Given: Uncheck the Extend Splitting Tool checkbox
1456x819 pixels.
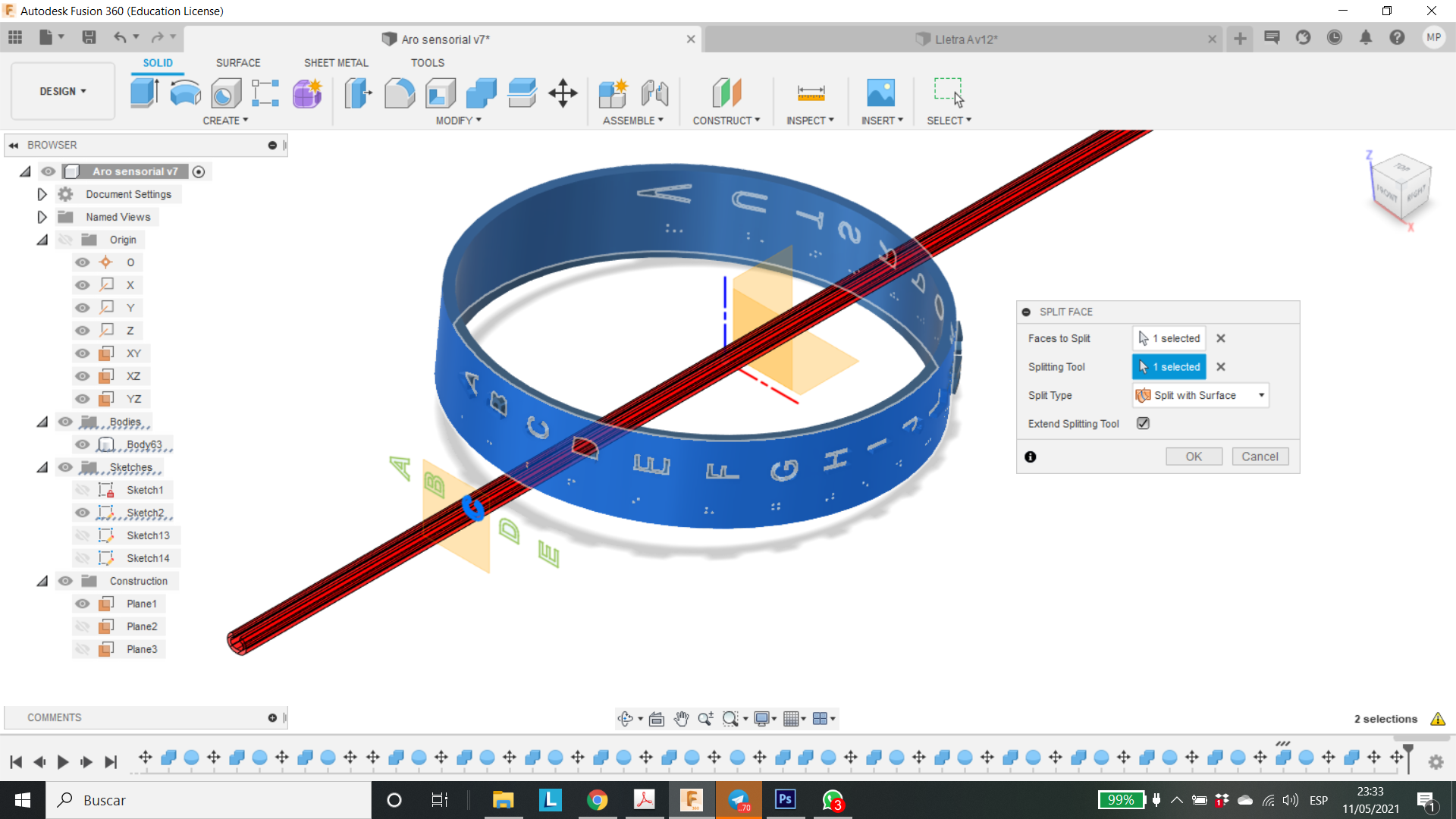Looking at the screenshot, I should (x=1143, y=424).
